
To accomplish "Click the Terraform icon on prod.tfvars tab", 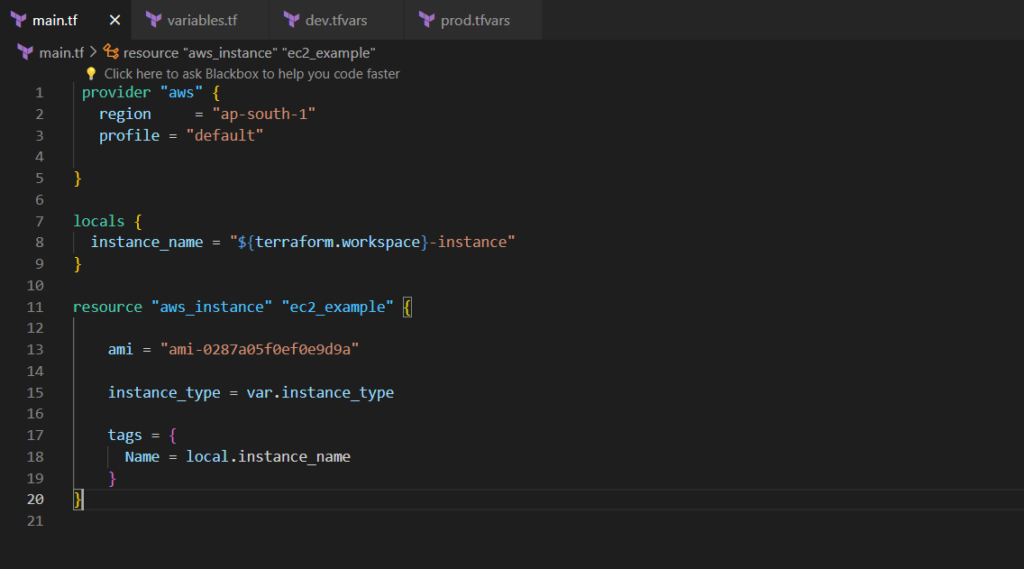I will coord(427,20).
